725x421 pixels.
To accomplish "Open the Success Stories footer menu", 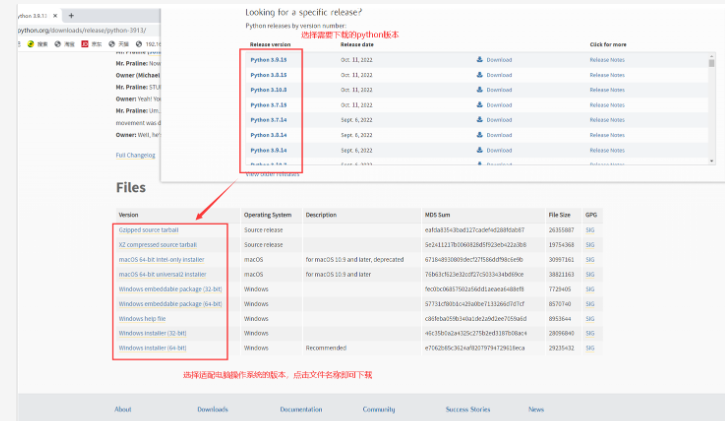I will (x=467, y=409).
